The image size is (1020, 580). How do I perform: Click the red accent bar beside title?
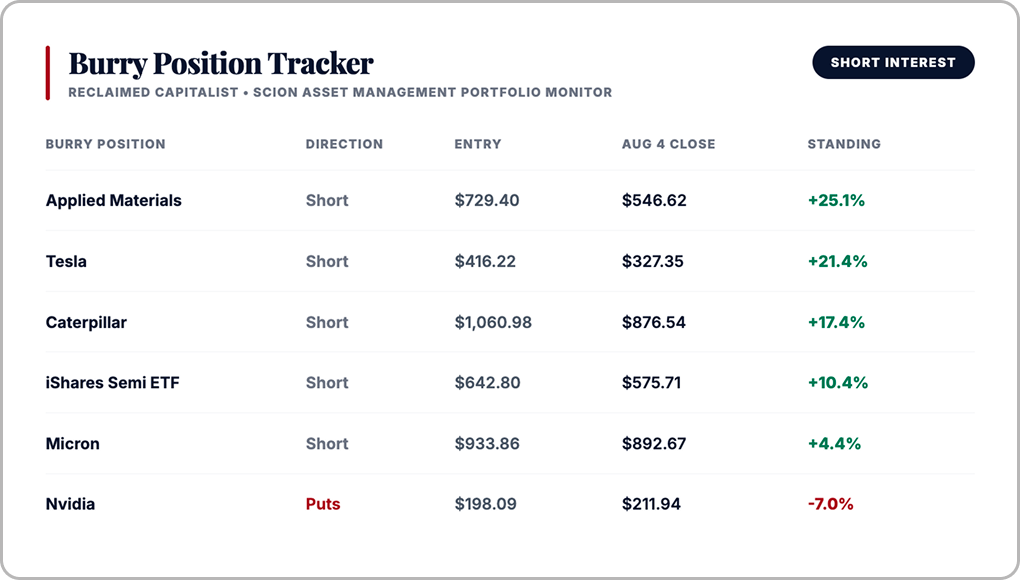47,73
